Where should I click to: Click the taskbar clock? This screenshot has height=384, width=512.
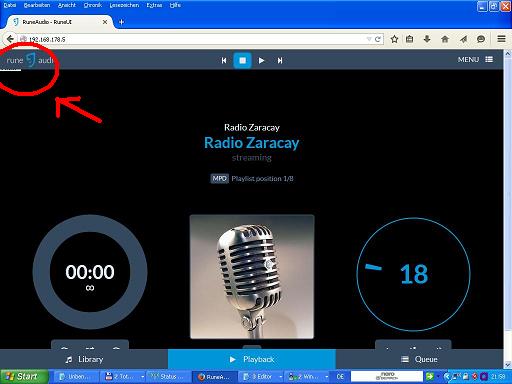(498, 377)
